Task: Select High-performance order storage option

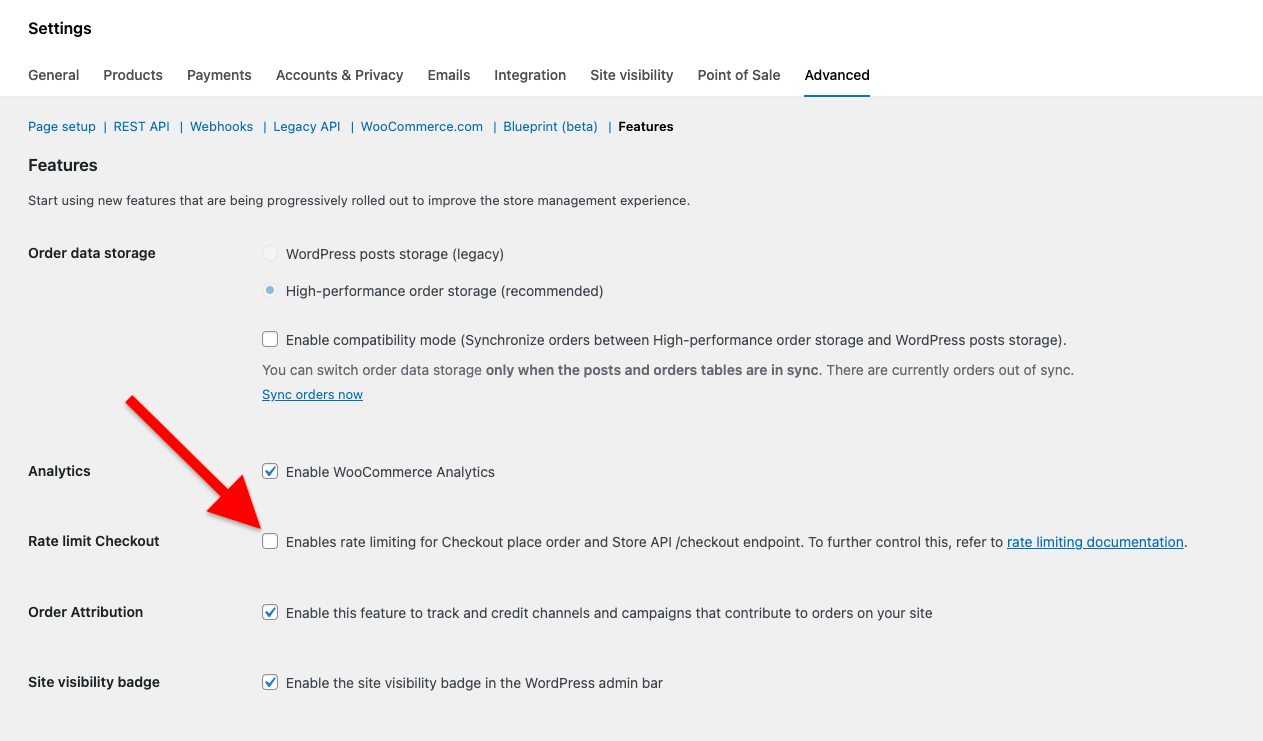Action: click(x=270, y=291)
